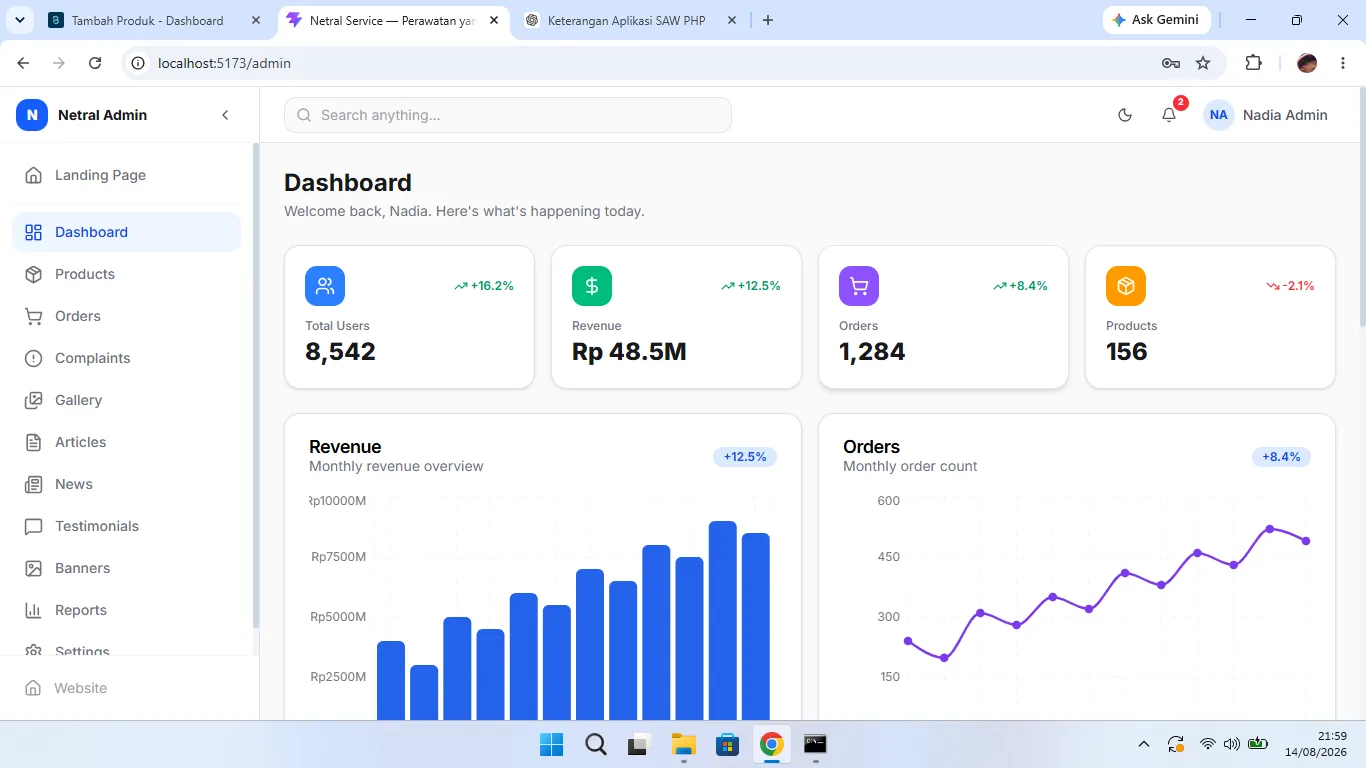1366x768 pixels.
Task: Open a new browser tab
Action: click(768, 20)
